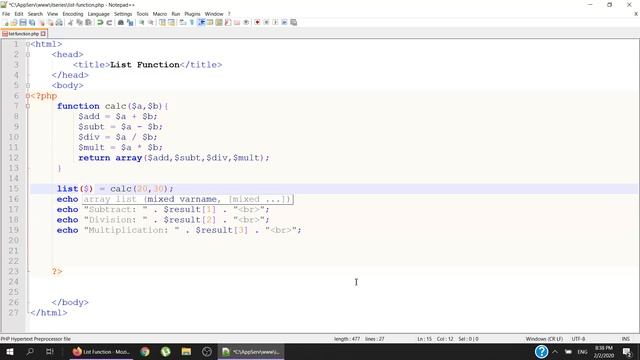
Task: Create a new document with the New toolbar icon
Action: click(x=5, y=22)
